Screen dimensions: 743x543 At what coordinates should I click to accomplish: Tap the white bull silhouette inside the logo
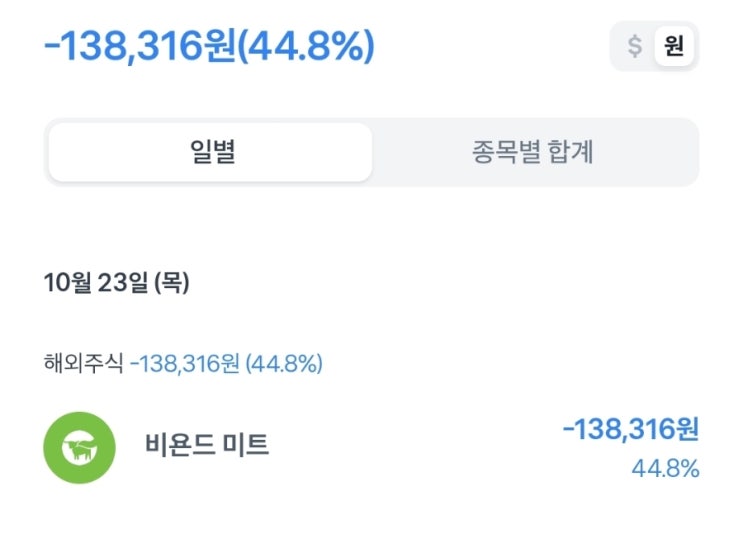click(x=79, y=449)
